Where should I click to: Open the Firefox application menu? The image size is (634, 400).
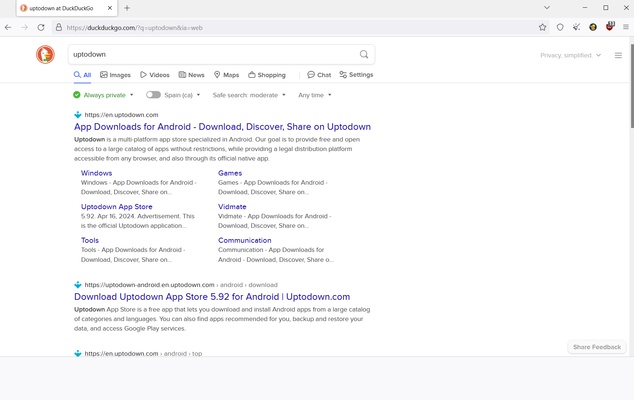(x=626, y=28)
